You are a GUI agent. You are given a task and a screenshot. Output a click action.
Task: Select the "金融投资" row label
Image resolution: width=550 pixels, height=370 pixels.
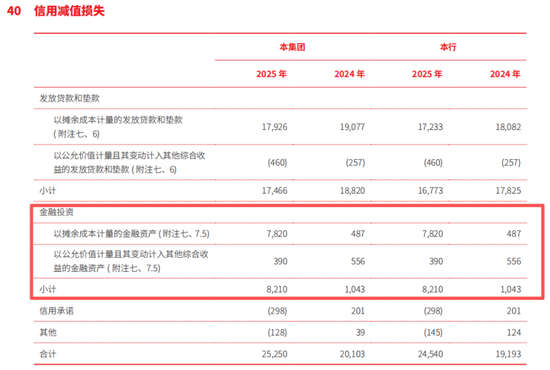click(x=56, y=212)
